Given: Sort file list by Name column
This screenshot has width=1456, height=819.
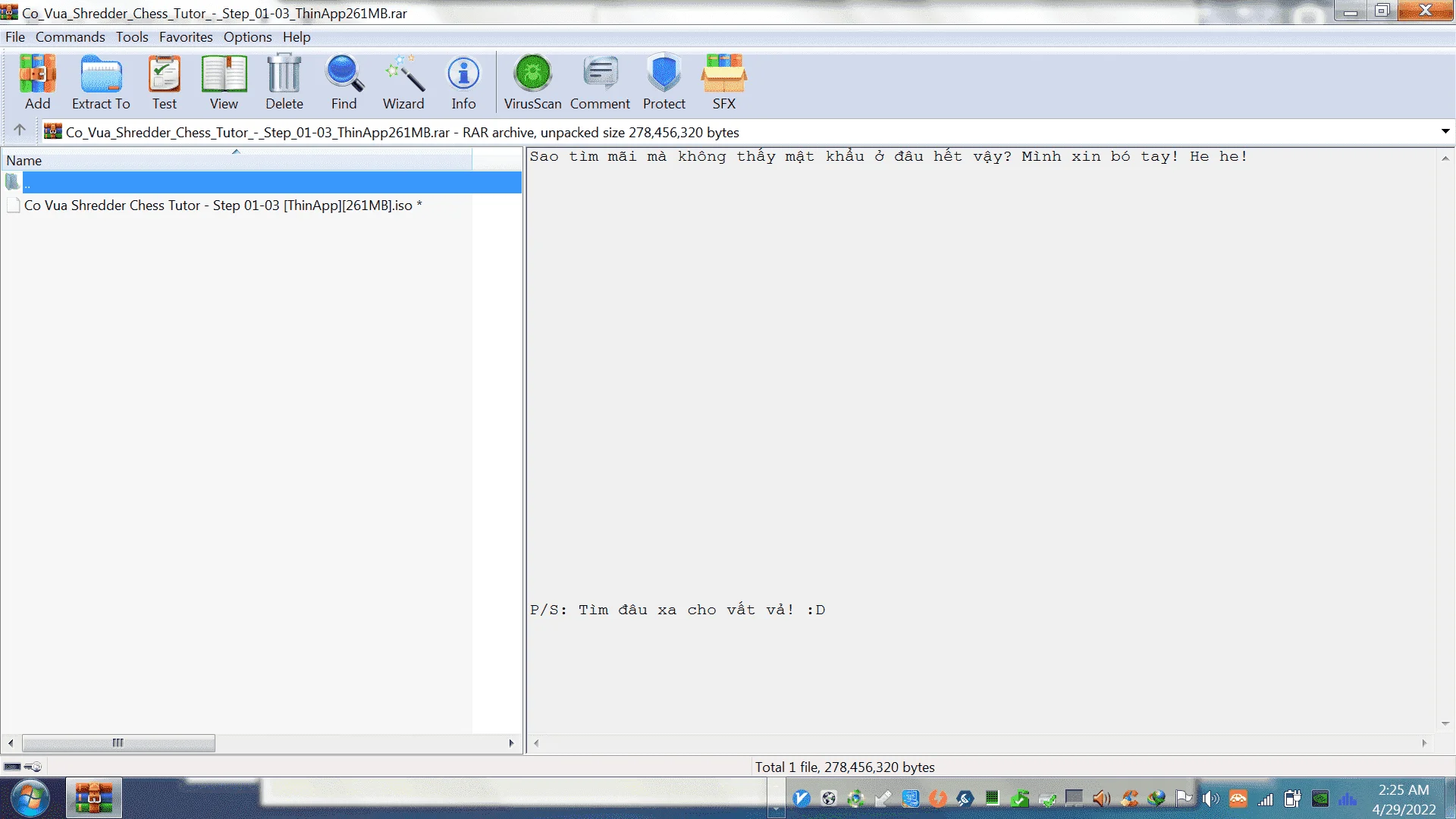Looking at the screenshot, I should (x=236, y=160).
